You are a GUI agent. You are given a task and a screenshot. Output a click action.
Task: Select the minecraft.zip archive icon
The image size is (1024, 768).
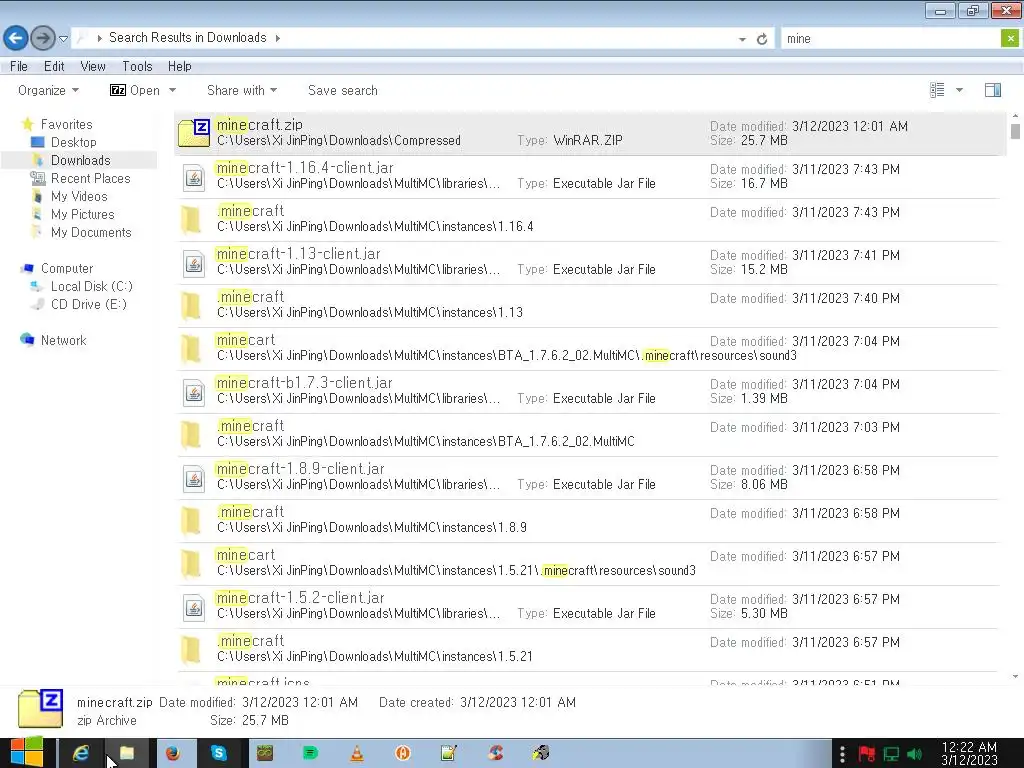[x=194, y=133]
